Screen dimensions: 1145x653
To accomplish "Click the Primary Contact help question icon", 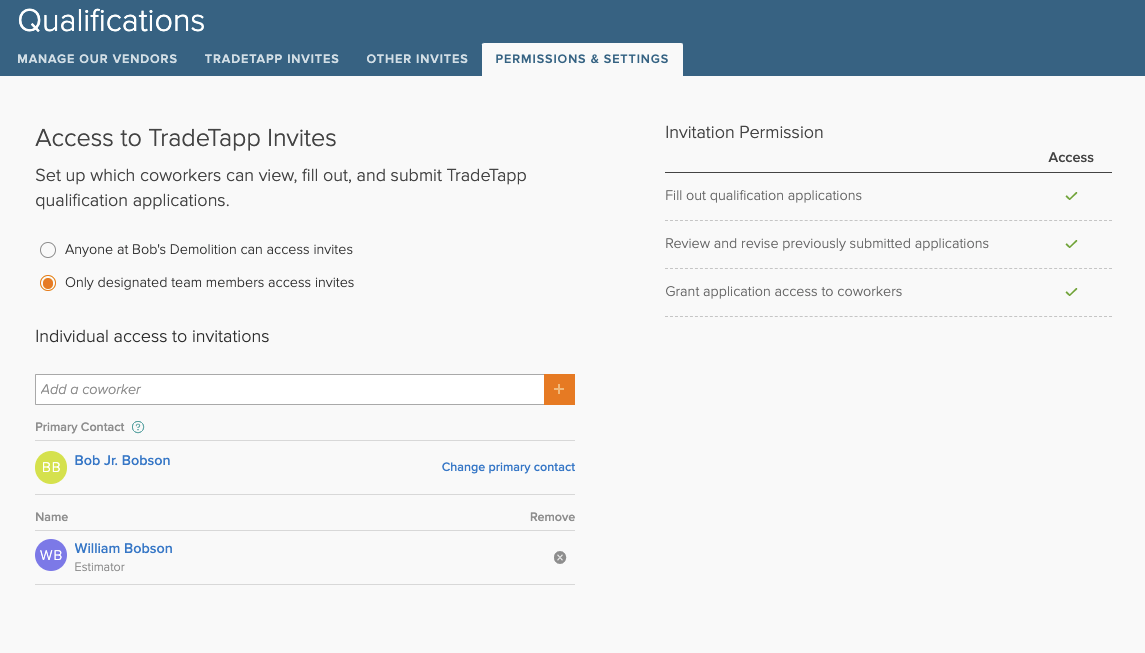I will tap(138, 427).
